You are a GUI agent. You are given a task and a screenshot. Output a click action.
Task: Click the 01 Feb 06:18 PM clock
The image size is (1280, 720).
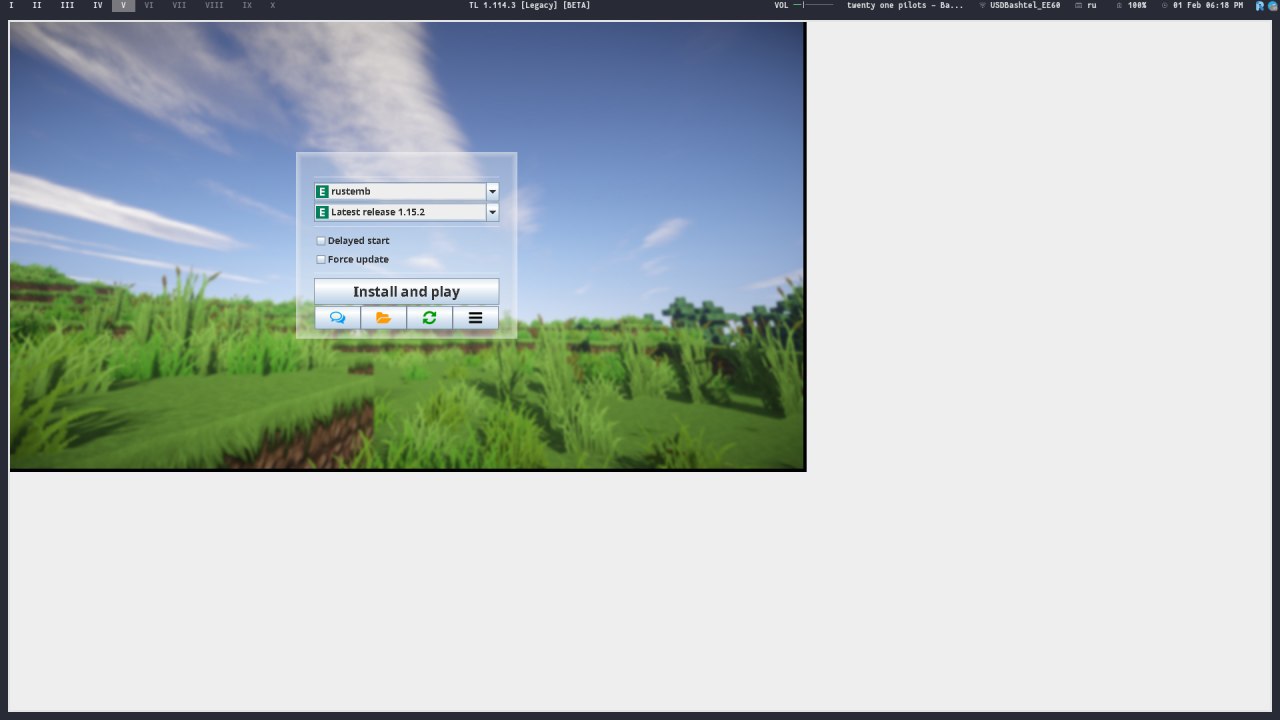(1202, 5)
